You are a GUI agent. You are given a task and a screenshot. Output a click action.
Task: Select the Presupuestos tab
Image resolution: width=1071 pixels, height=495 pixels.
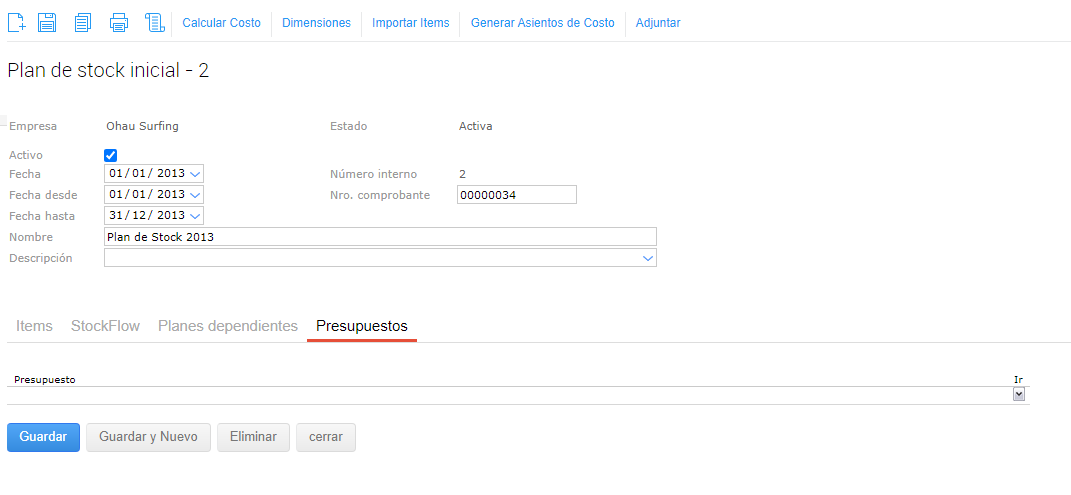coord(362,326)
